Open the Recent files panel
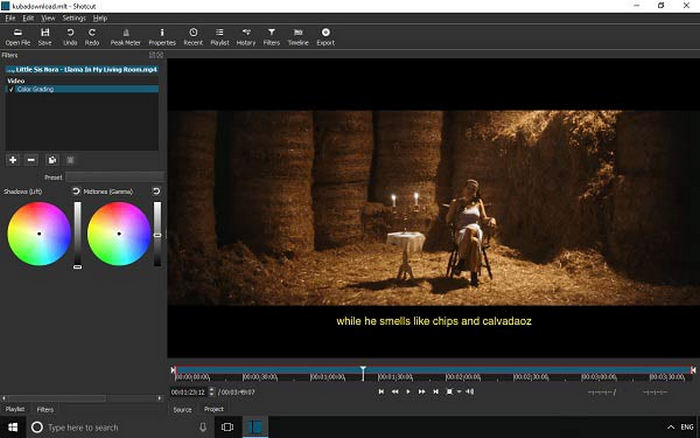The height and width of the screenshot is (438, 700). 193,37
